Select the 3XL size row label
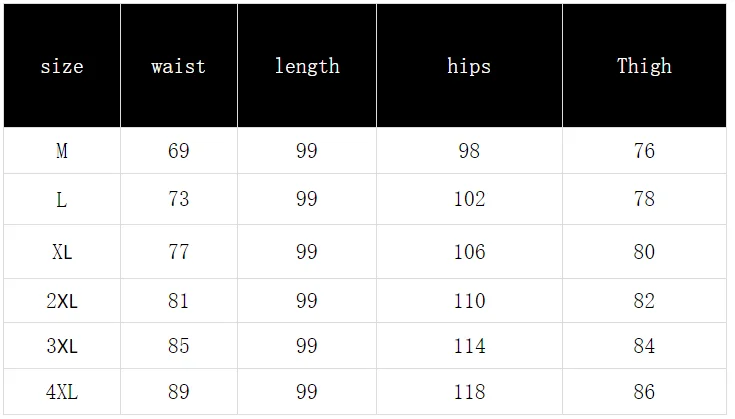 [x=62, y=346]
